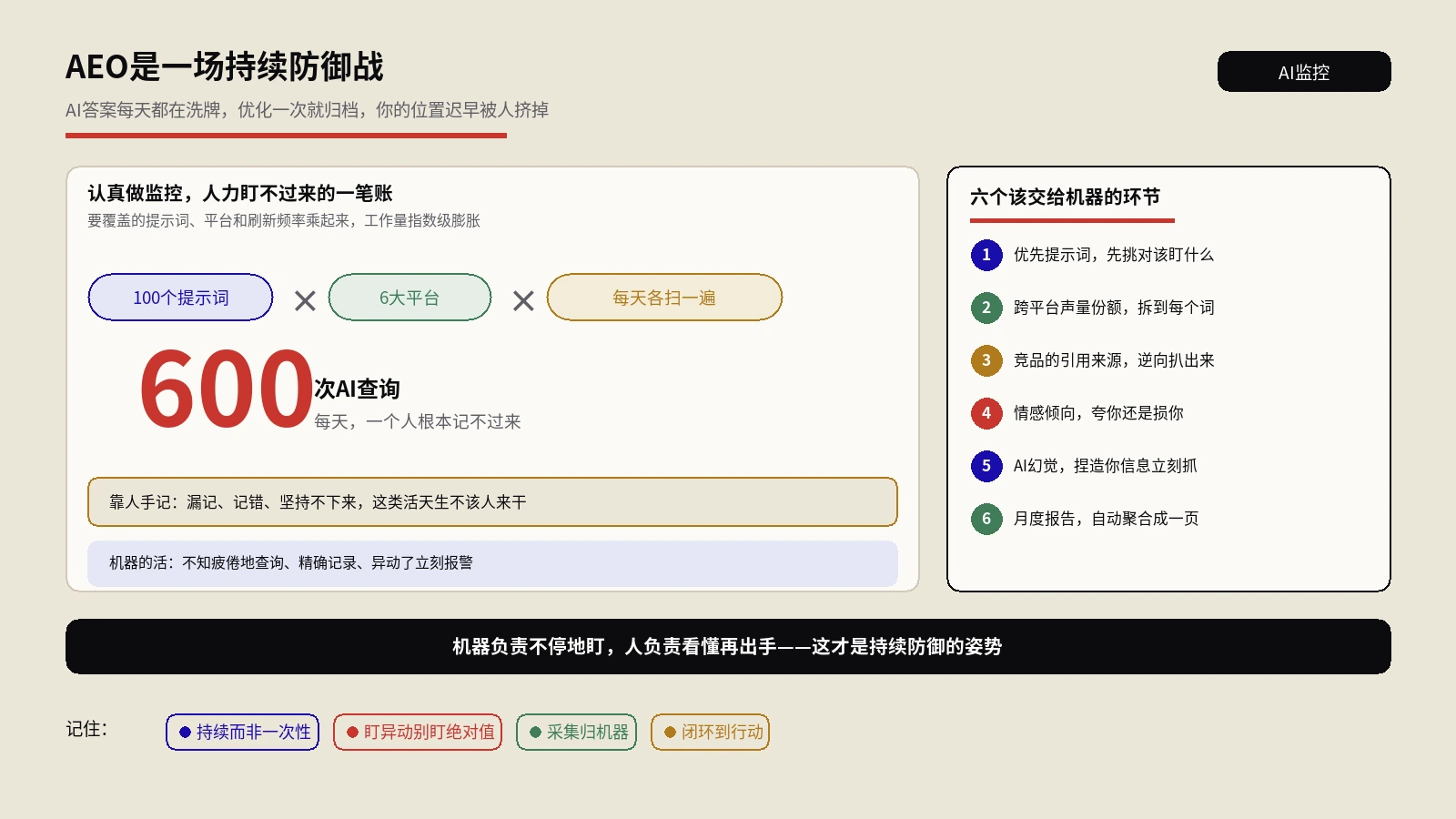Click number 4 circle beside 情感倾向
1456x819 pixels.
986,413
